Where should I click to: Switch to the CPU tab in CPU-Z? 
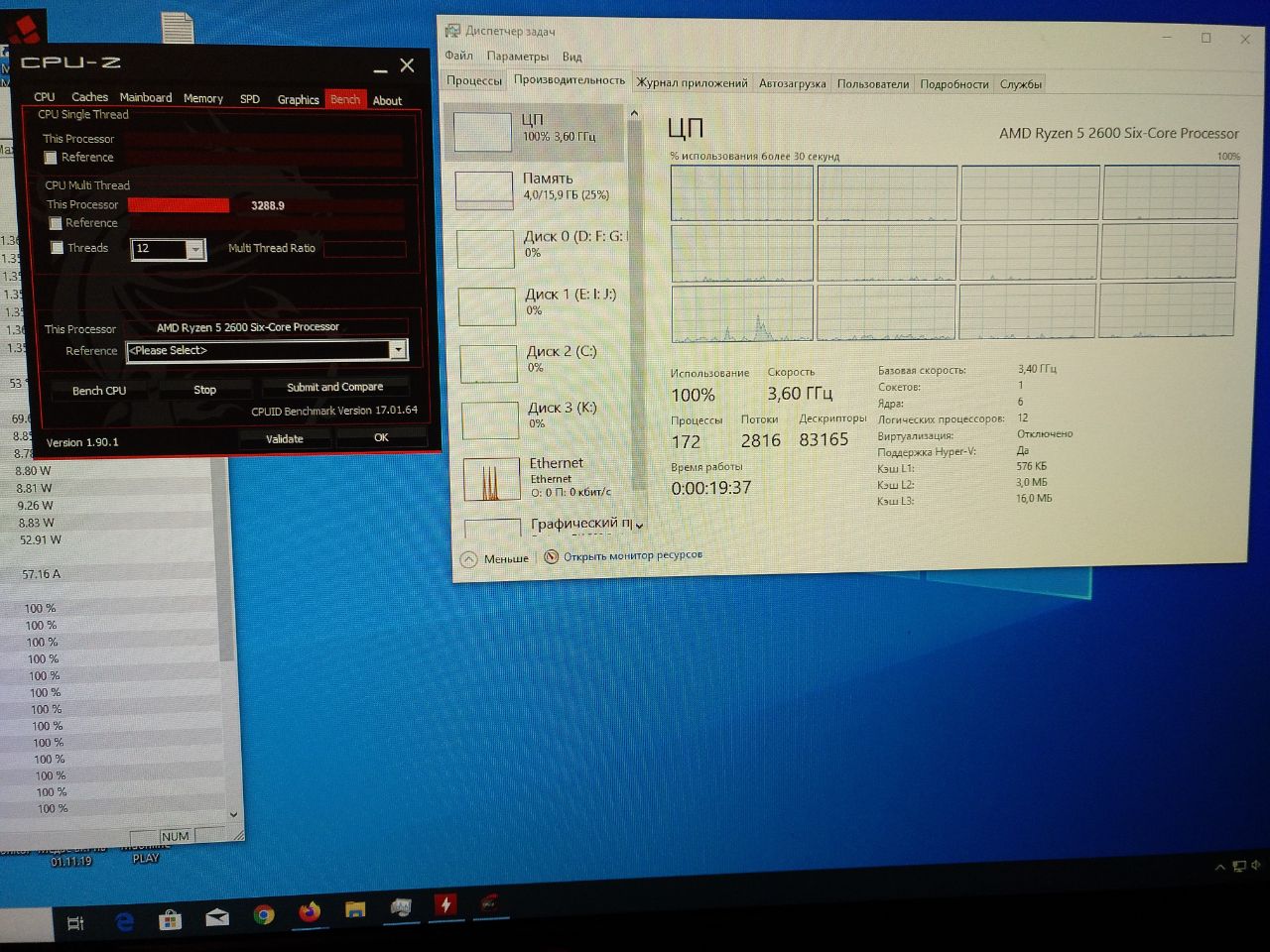coord(45,96)
